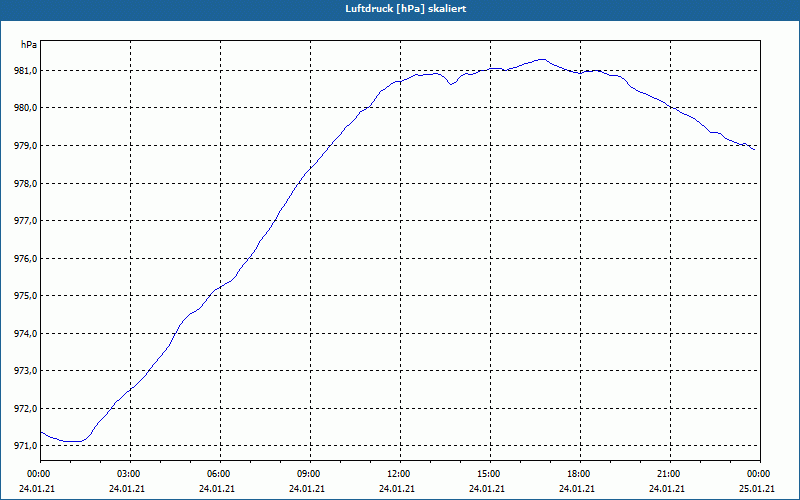Select the 981,0 y-axis label
The image size is (800, 500).
[x=26, y=70]
